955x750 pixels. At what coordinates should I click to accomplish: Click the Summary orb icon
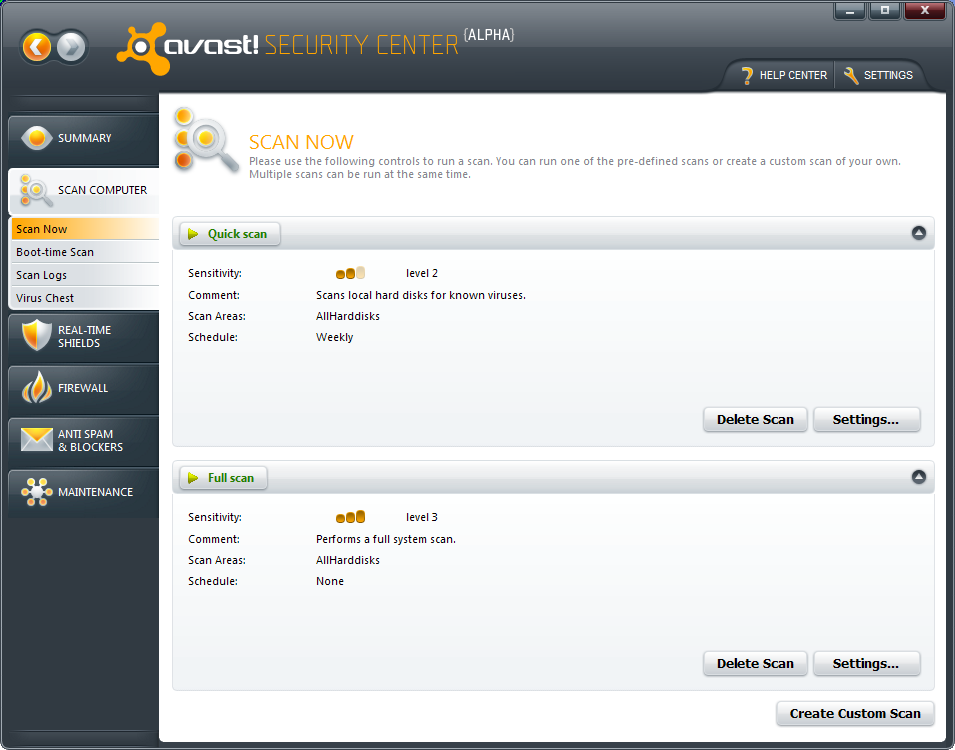click(37, 138)
